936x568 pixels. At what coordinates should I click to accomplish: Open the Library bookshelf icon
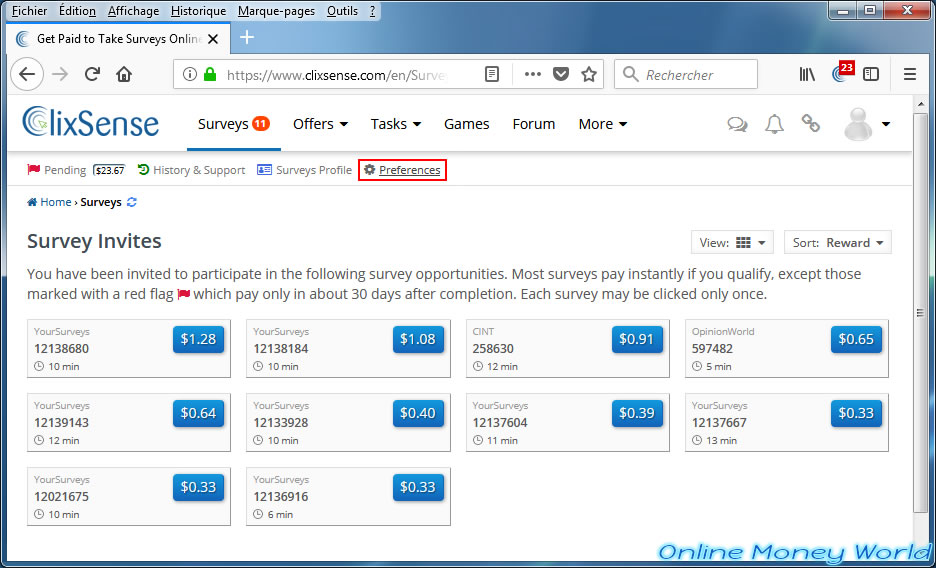point(807,74)
